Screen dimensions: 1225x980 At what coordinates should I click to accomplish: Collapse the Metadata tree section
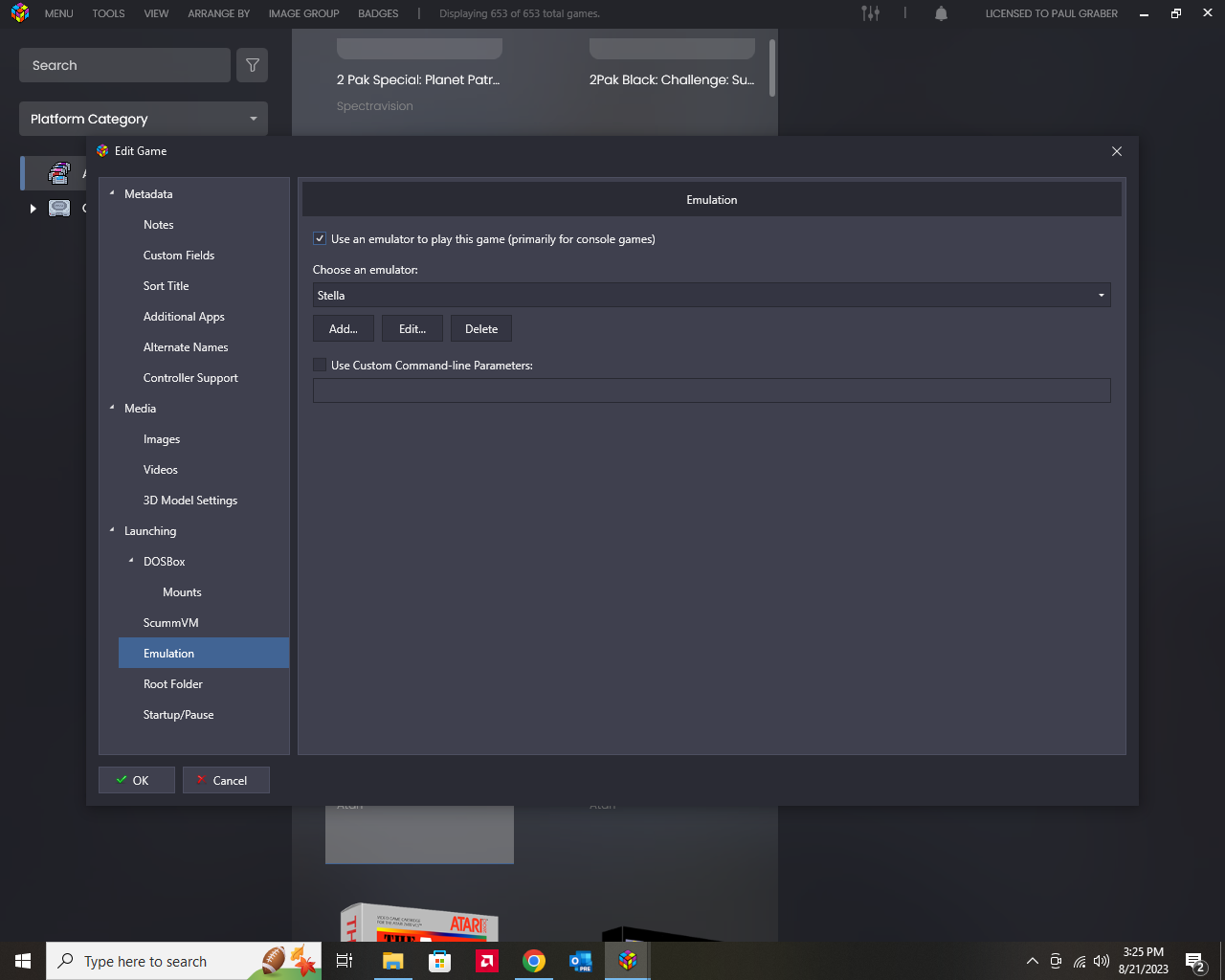(x=112, y=193)
